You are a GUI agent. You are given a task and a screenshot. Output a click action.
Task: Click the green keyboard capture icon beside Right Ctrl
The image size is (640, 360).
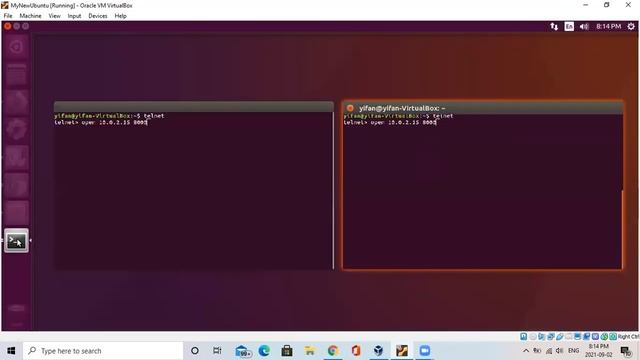[613, 337]
